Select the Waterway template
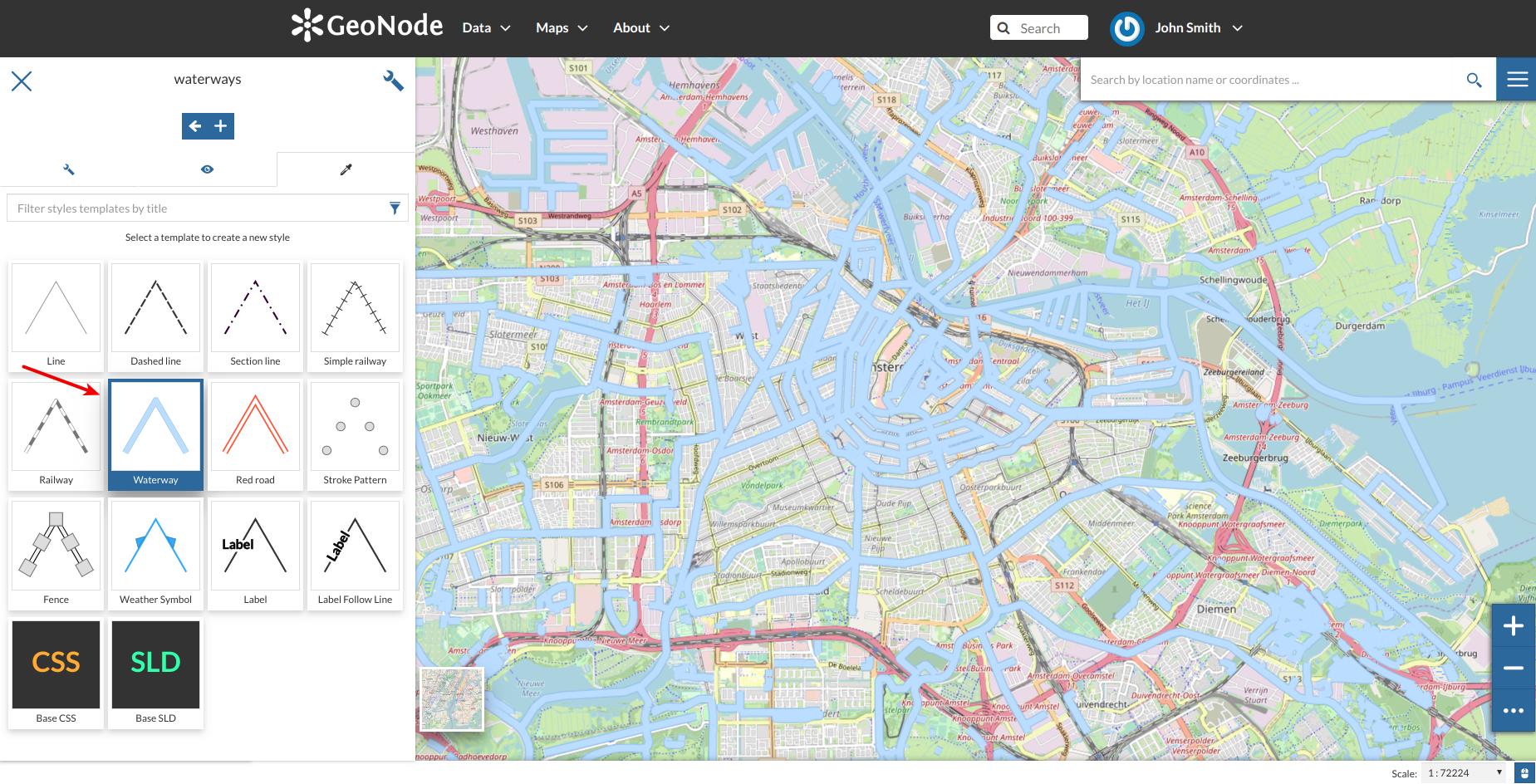Image resolution: width=1536 pixels, height=784 pixels. pyautogui.click(x=155, y=434)
